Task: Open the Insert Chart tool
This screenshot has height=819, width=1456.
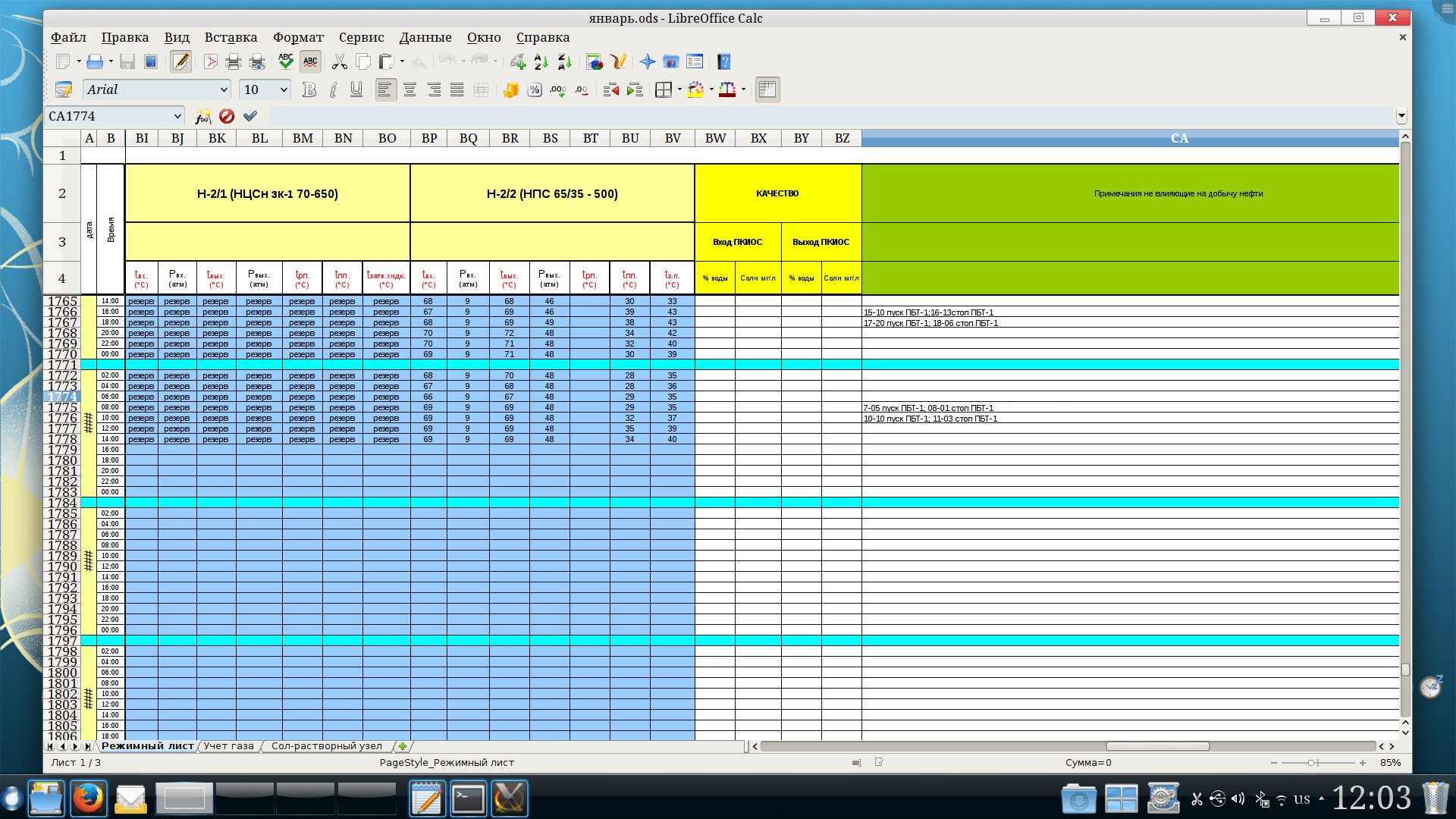Action: pos(595,62)
